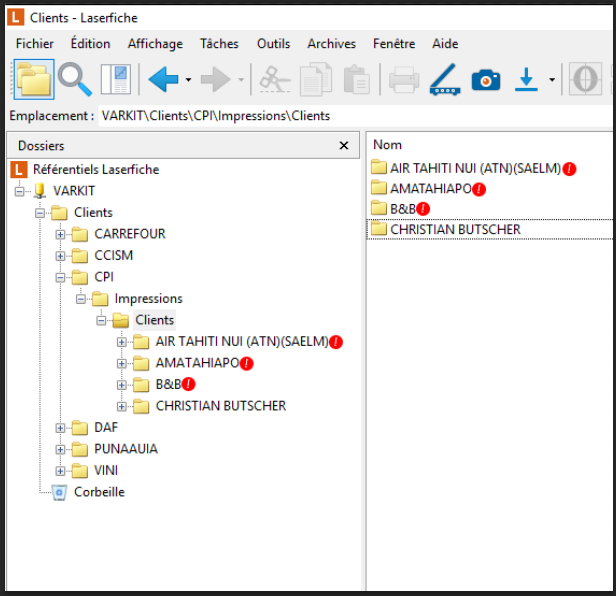Open the Affichage menu
The height and width of the screenshot is (596, 616).
tap(155, 44)
